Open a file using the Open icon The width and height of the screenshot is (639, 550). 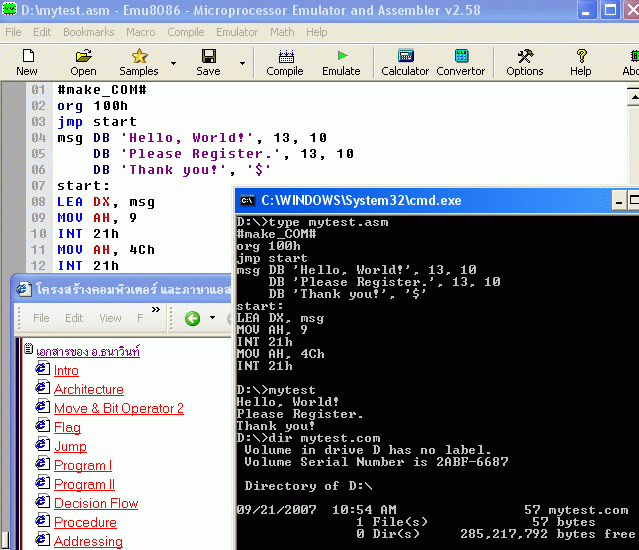(x=84, y=62)
